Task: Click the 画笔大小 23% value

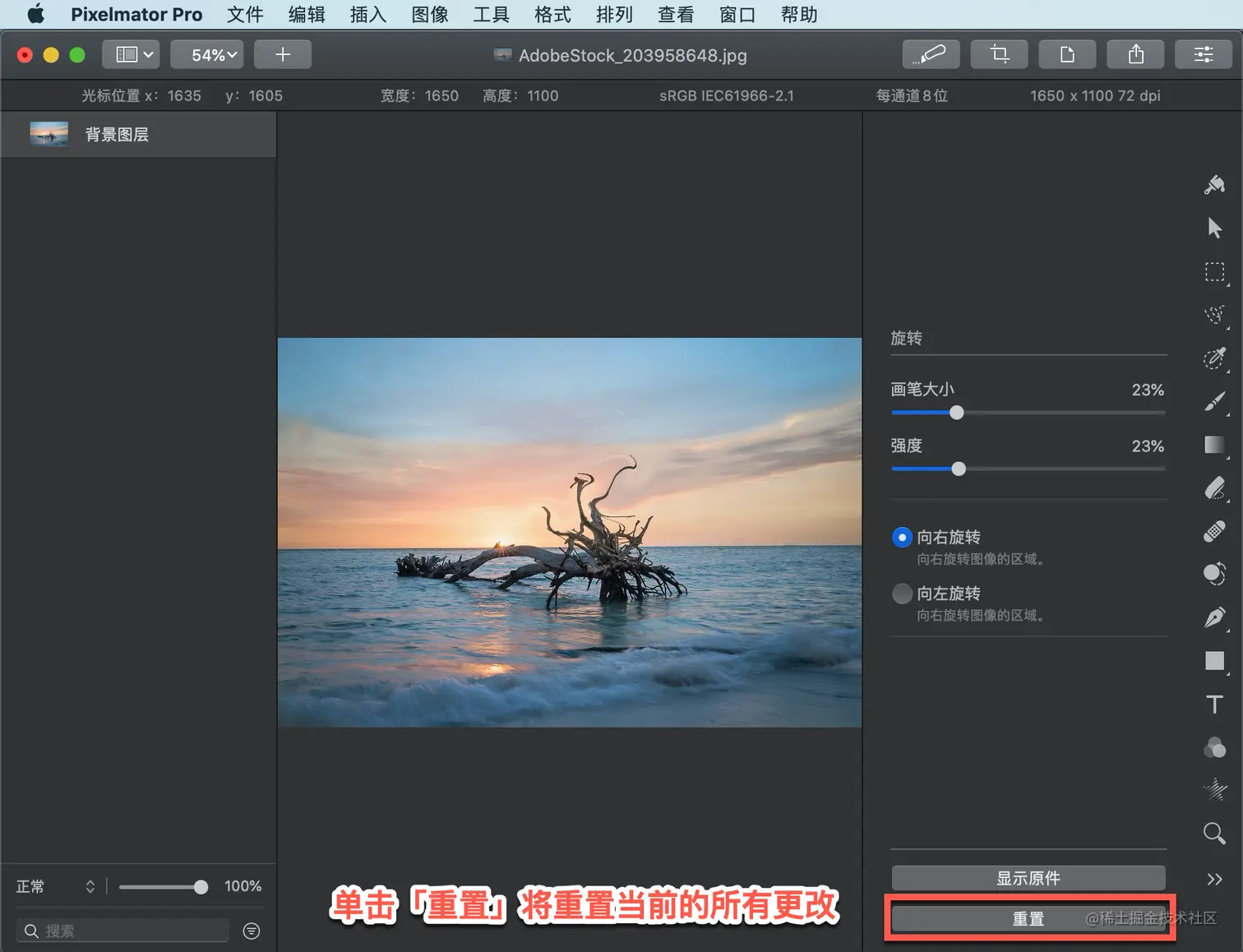Action: 1148,390
